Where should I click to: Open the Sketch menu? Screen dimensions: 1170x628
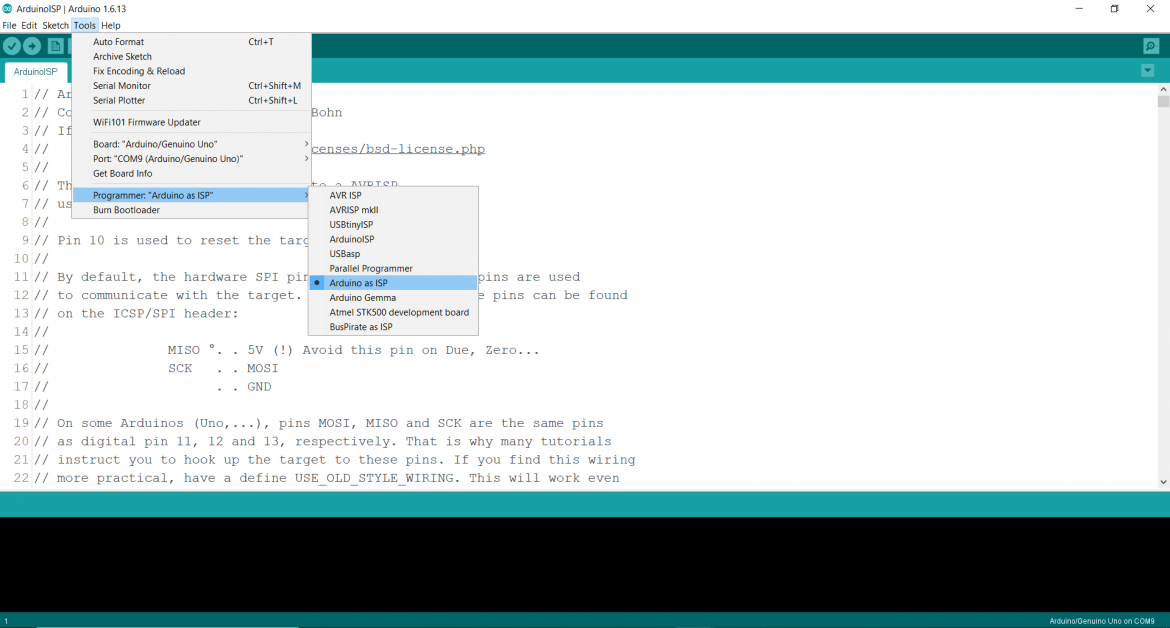[55, 25]
